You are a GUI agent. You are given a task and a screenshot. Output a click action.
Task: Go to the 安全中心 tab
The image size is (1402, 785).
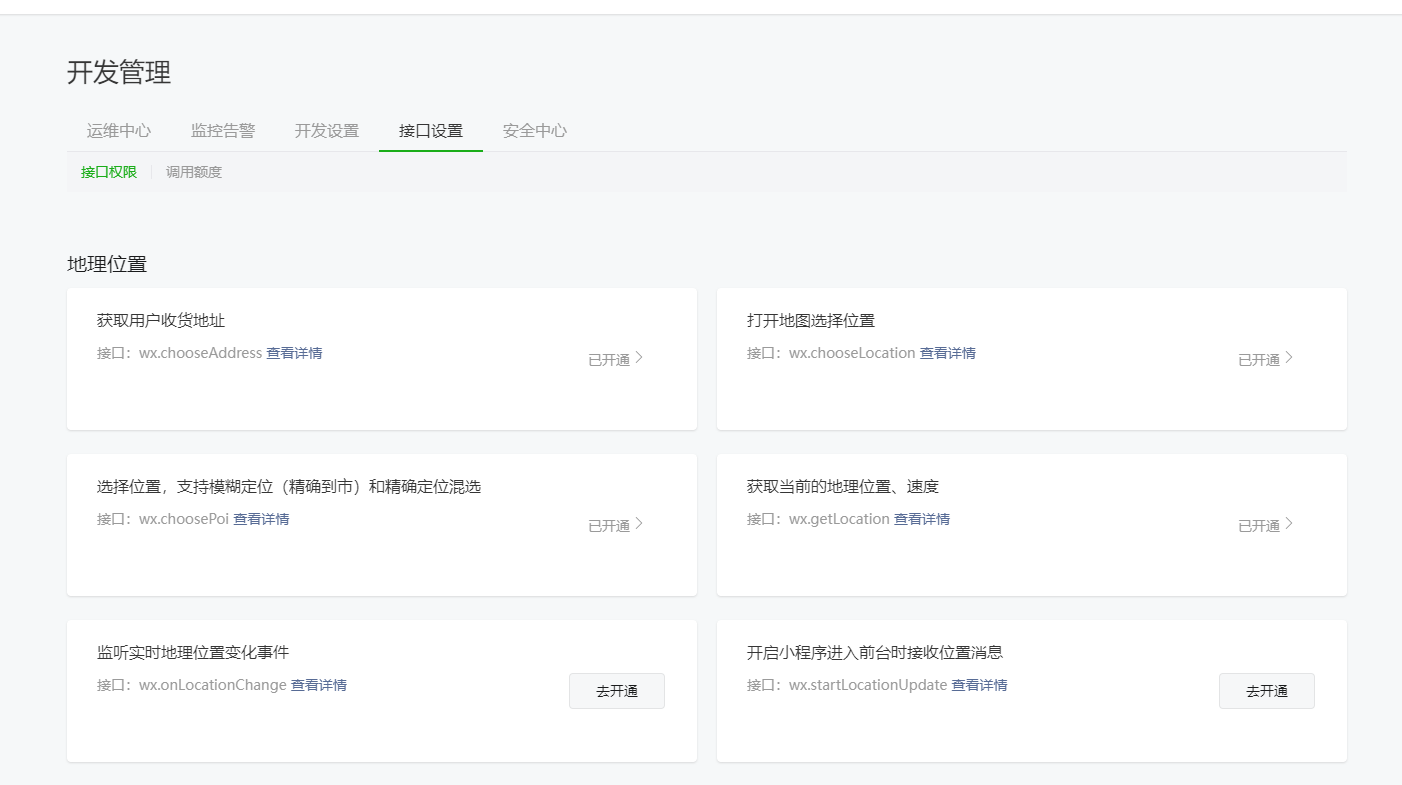535,131
